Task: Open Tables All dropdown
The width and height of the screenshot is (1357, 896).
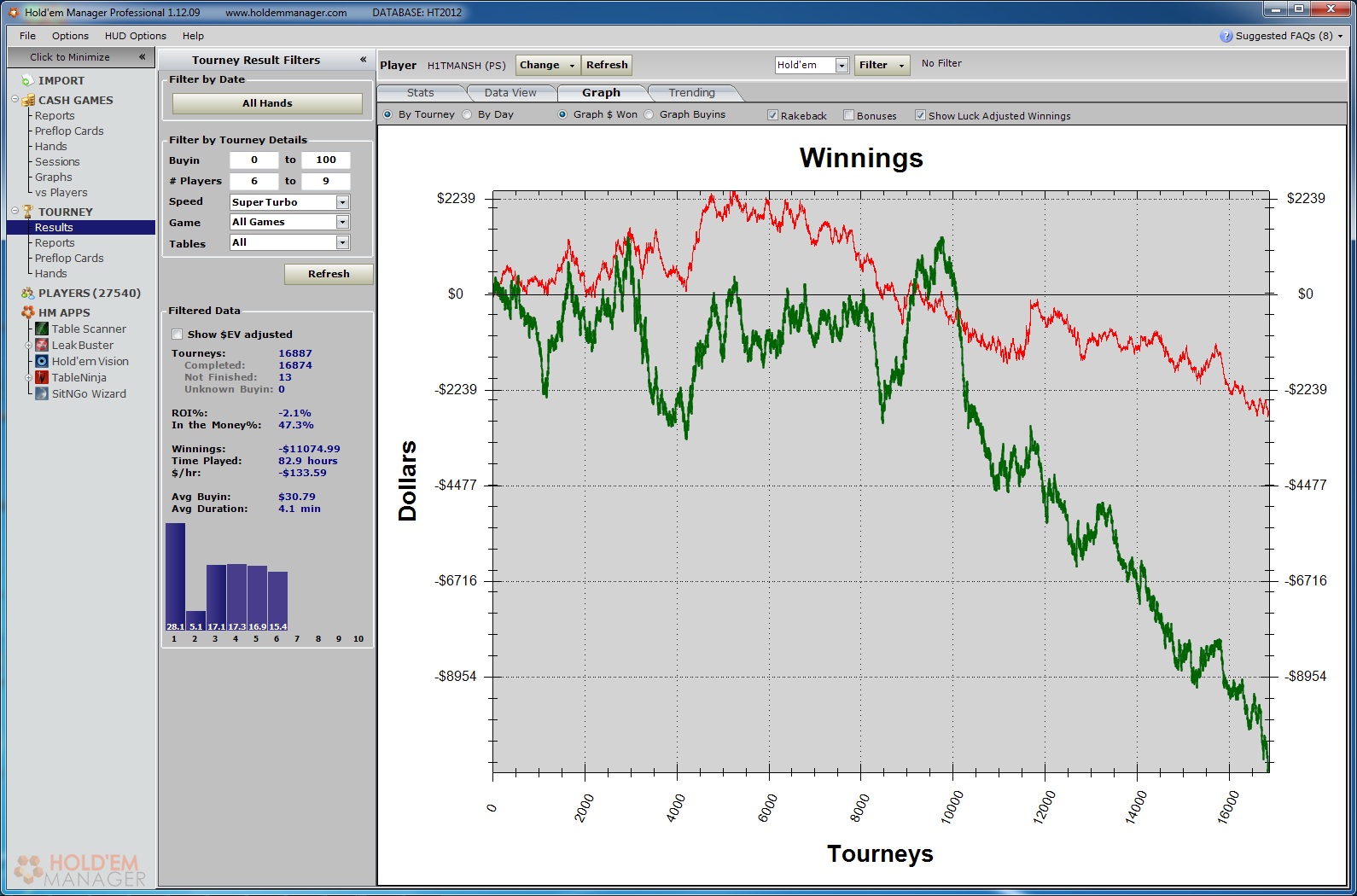Action: (342, 242)
